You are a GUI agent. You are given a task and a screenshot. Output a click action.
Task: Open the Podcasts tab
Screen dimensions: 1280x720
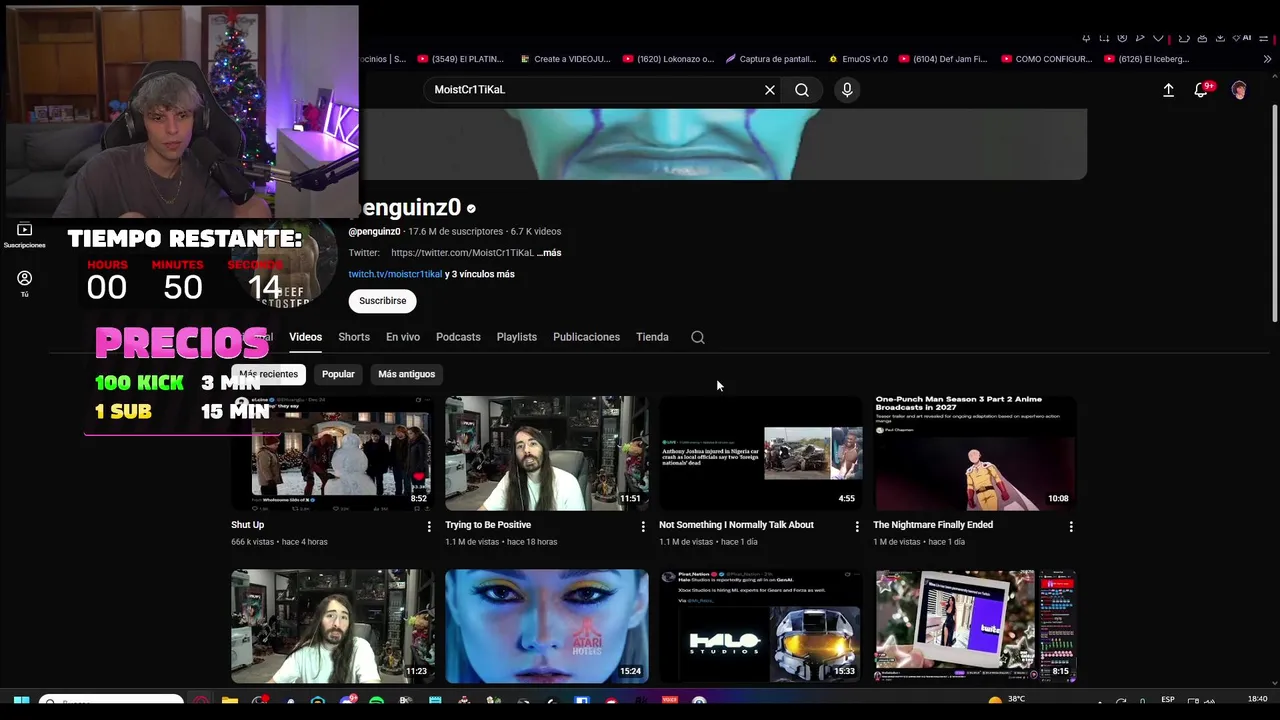[x=458, y=337]
